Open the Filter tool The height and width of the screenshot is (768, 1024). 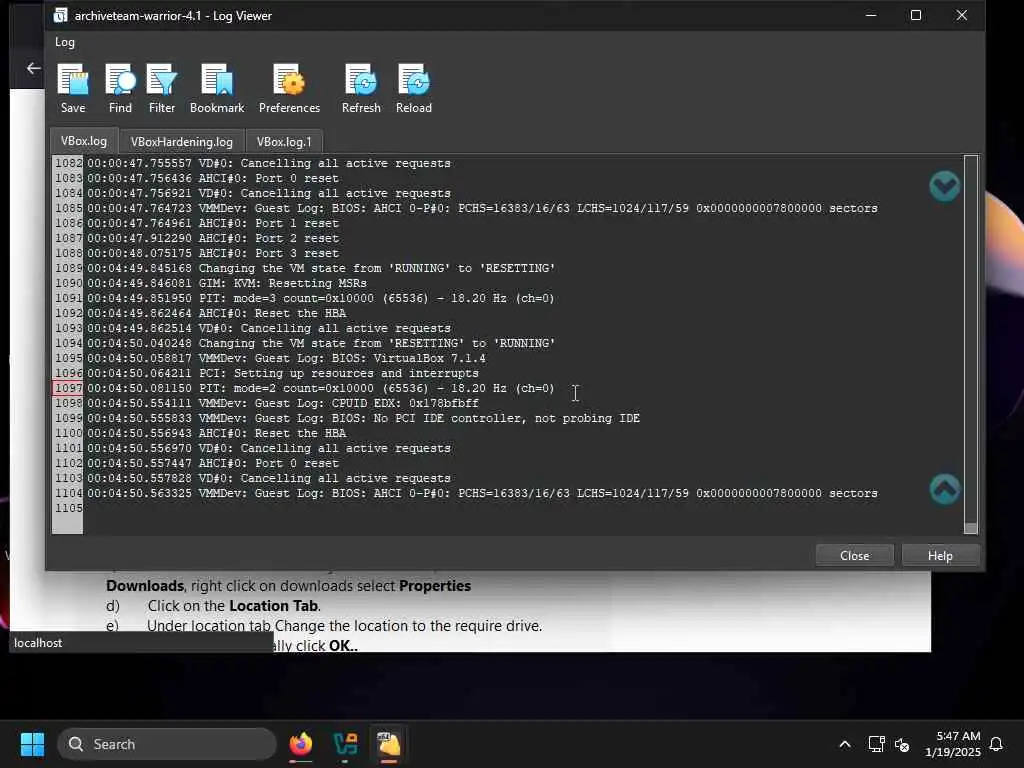(x=162, y=88)
